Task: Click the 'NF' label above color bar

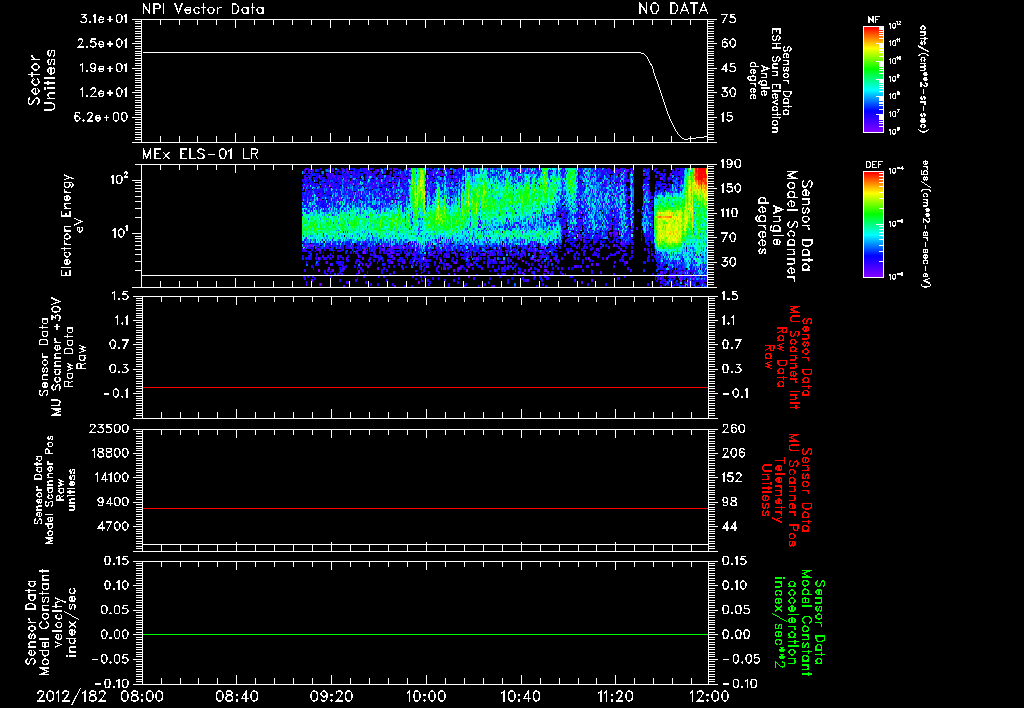Action: point(873,20)
